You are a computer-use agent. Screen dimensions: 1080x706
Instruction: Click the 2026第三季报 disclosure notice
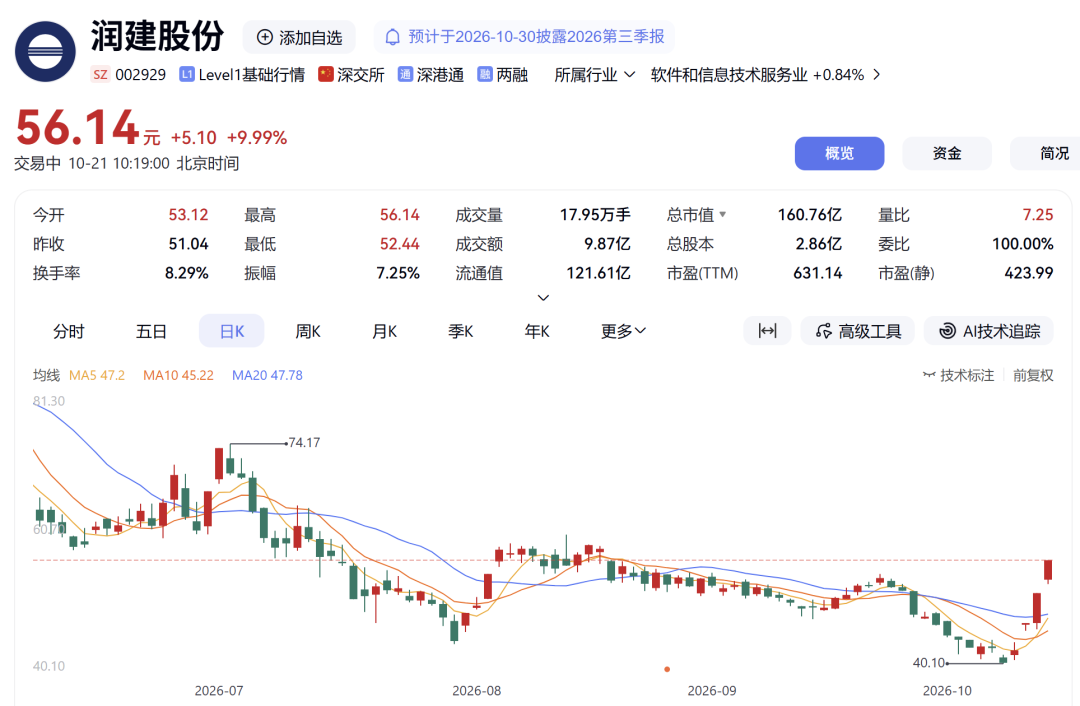[524, 37]
